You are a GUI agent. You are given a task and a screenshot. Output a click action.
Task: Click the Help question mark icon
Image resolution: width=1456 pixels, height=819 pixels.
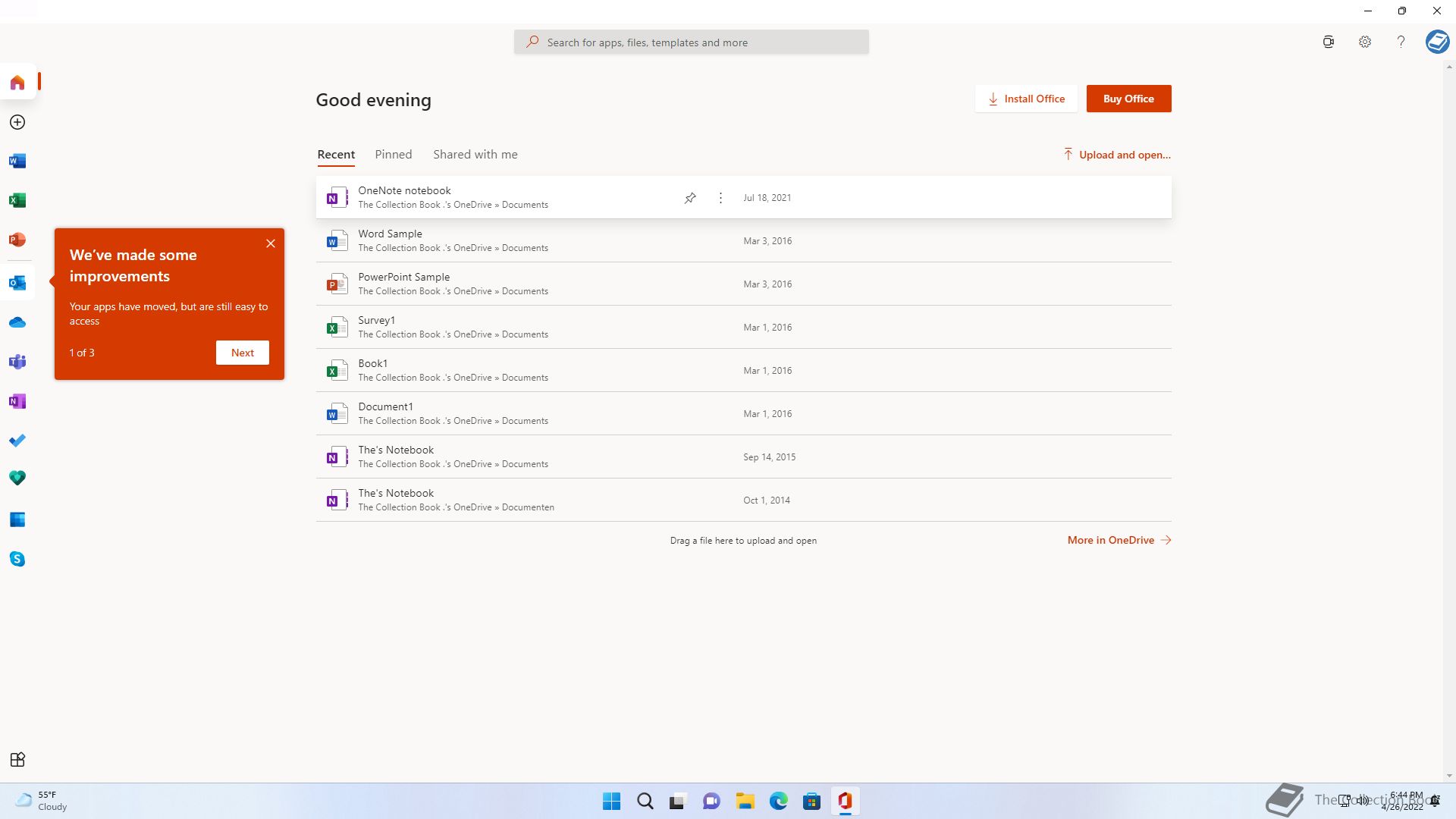click(1401, 42)
